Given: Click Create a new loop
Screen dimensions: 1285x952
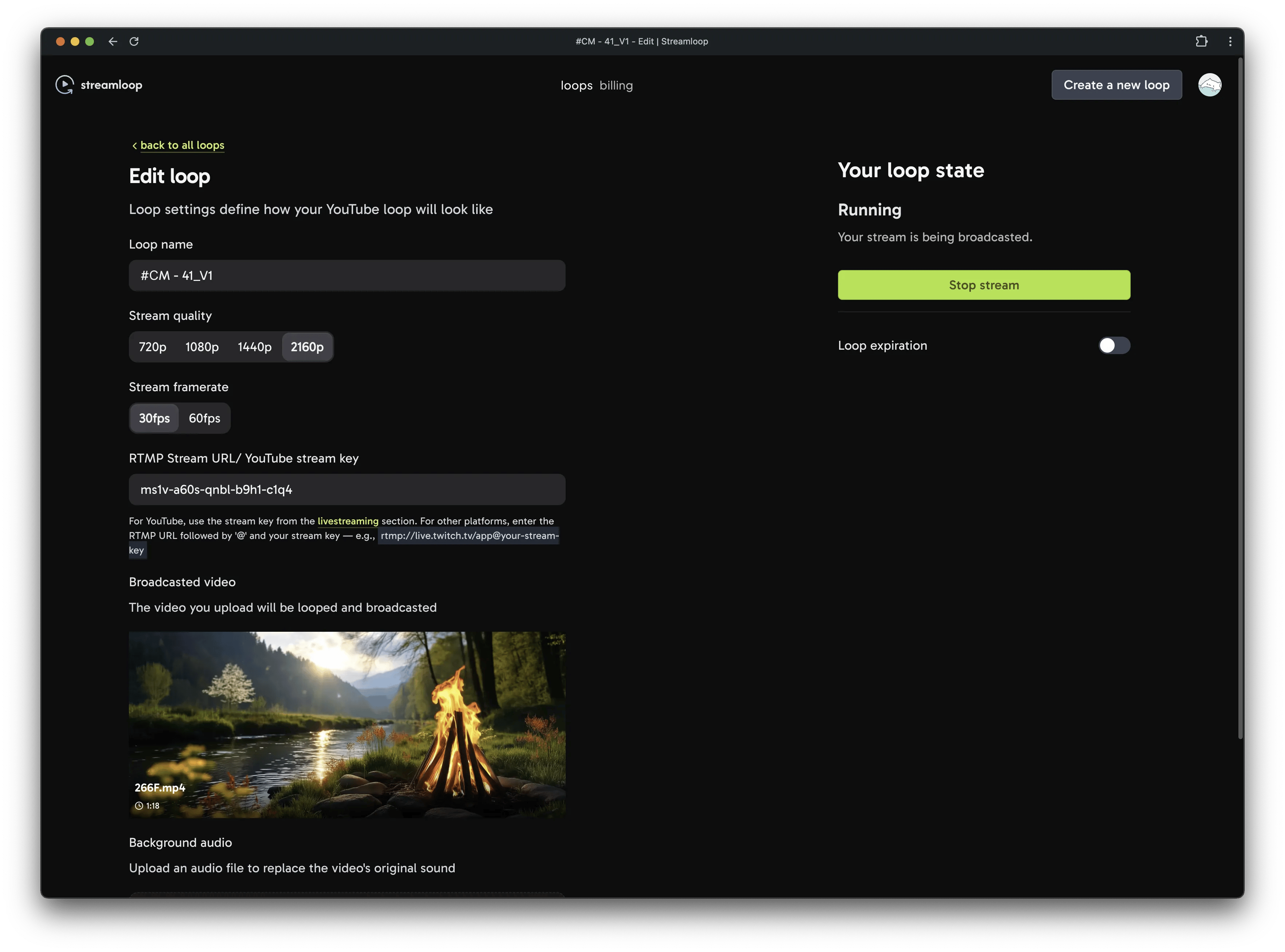Looking at the screenshot, I should point(1116,84).
